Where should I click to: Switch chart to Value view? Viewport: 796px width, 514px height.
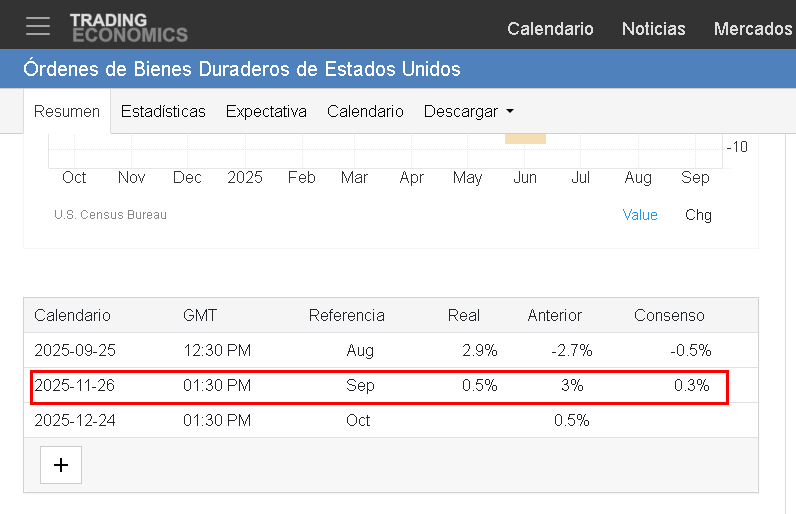640,215
